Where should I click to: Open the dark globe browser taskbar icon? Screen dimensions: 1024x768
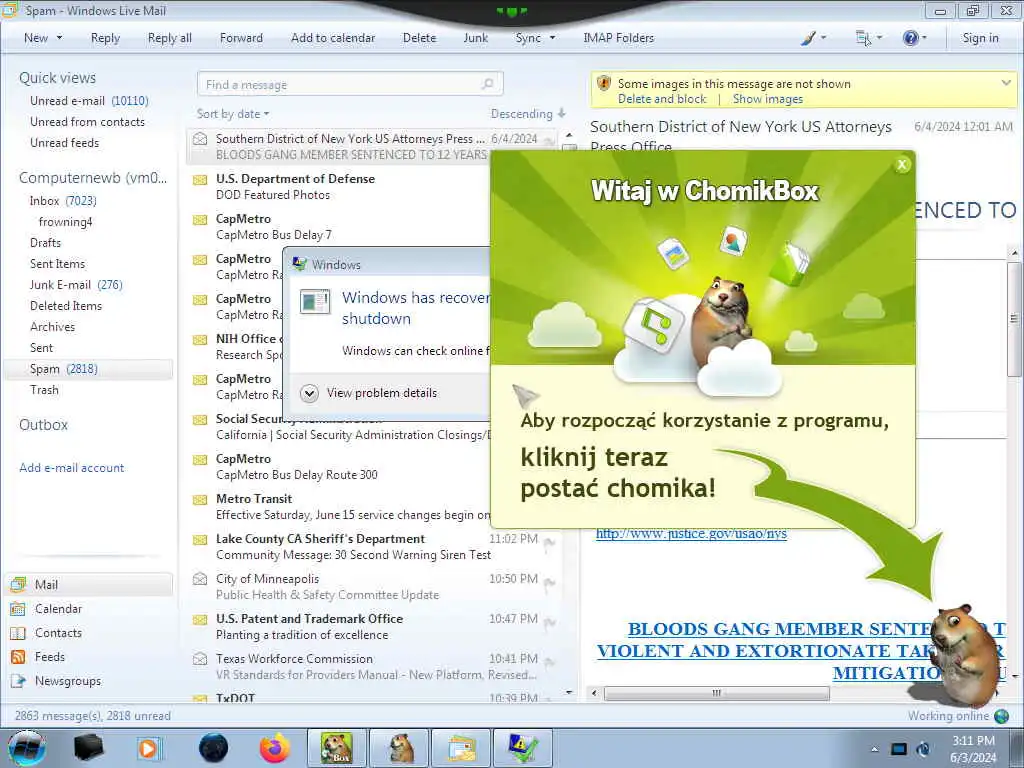click(x=214, y=748)
